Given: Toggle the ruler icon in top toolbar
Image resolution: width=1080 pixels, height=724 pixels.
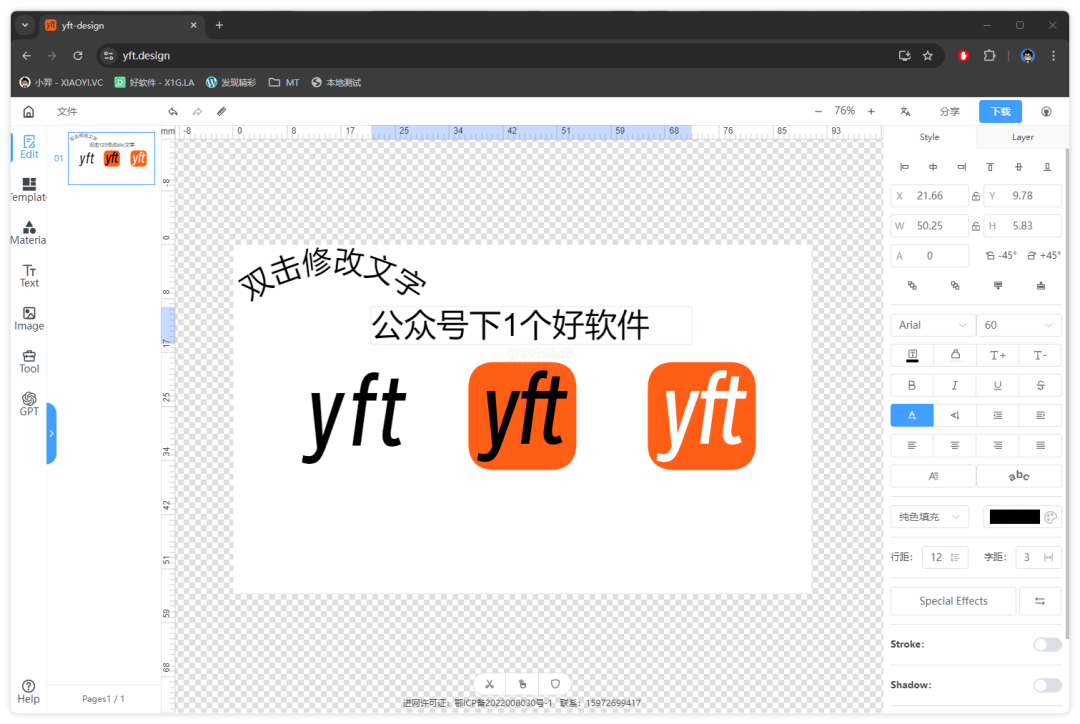Looking at the screenshot, I should (x=222, y=112).
